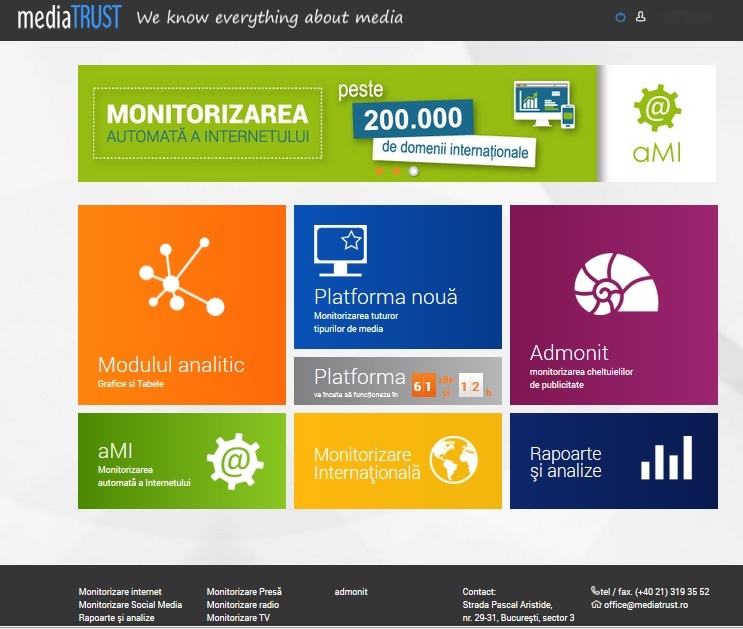Viewport: 743px width, 629px height.
Task: Go to Monitorizare radio in footer
Action: click(x=243, y=605)
